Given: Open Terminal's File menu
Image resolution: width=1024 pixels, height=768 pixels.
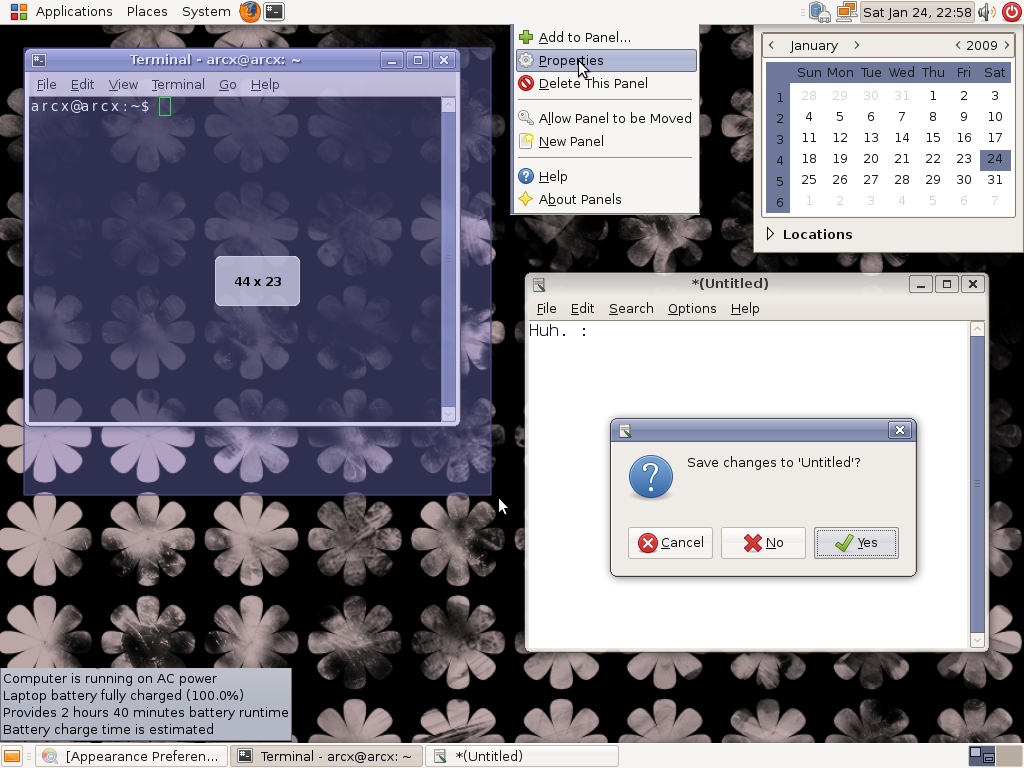Looking at the screenshot, I should (46, 85).
